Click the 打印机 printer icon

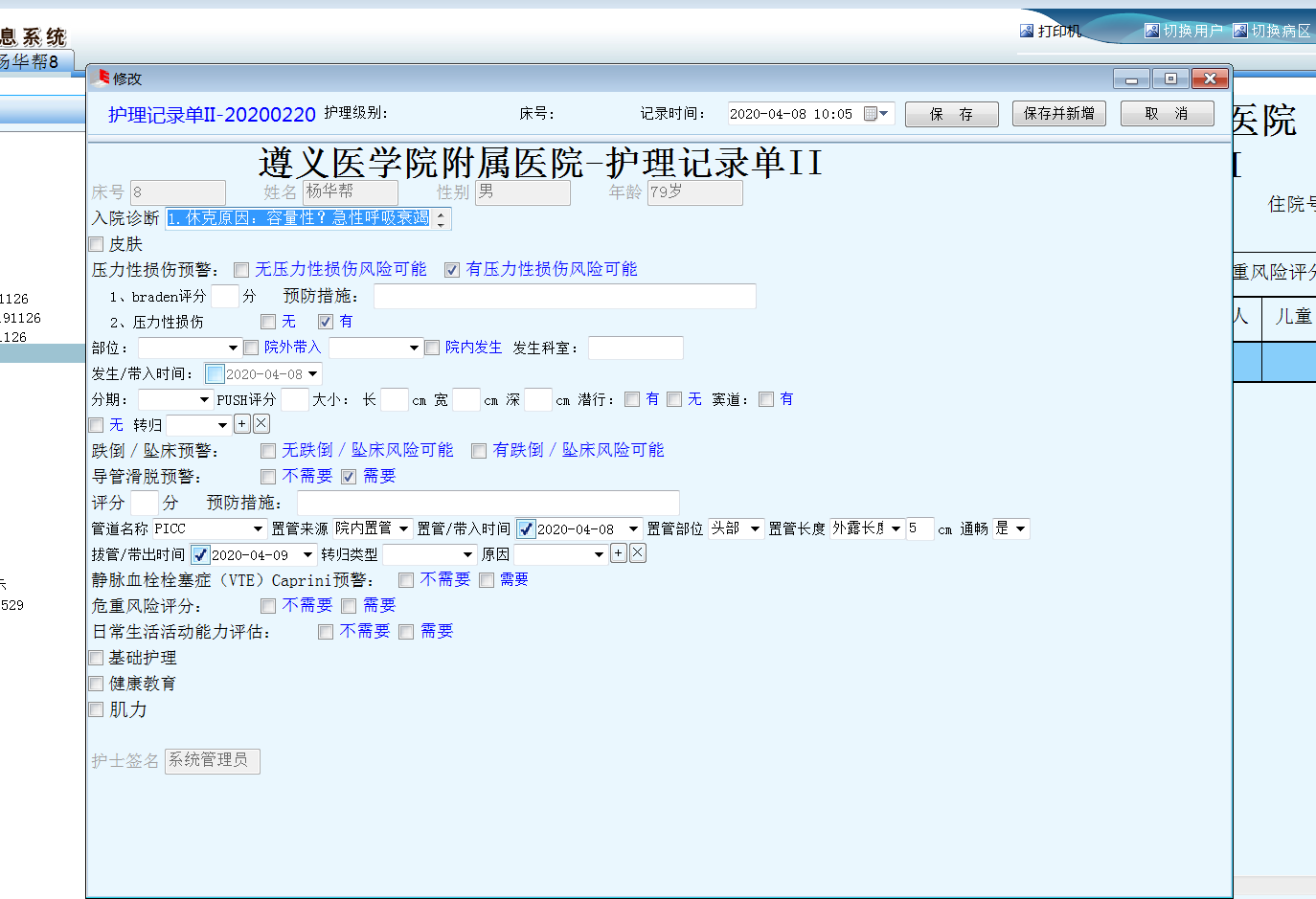tap(1027, 31)
